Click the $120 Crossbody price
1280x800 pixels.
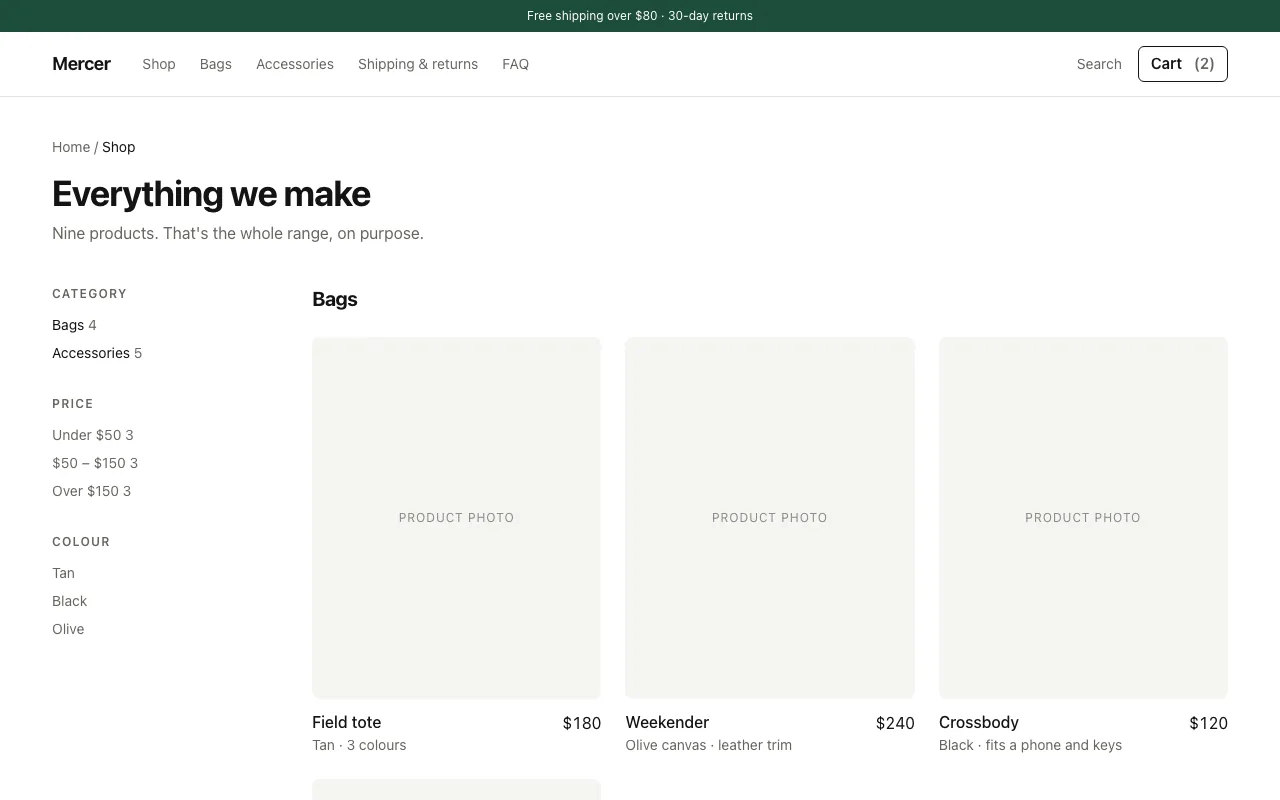(x=1208, y=723)
